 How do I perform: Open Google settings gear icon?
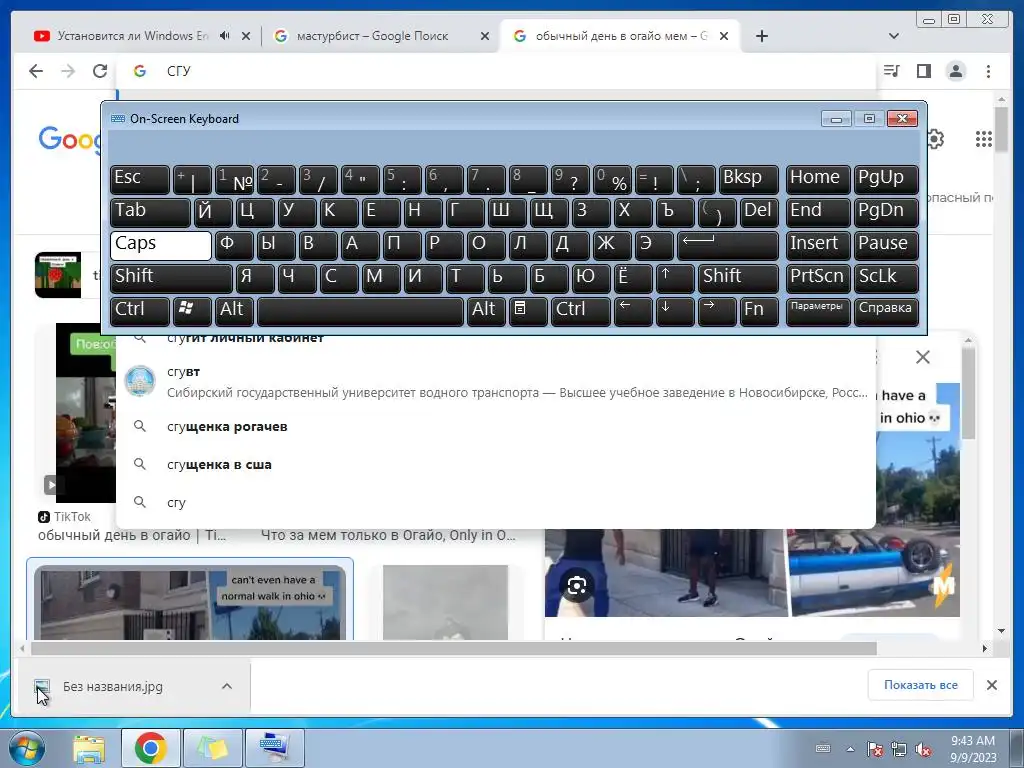click(x=935, y=139)
